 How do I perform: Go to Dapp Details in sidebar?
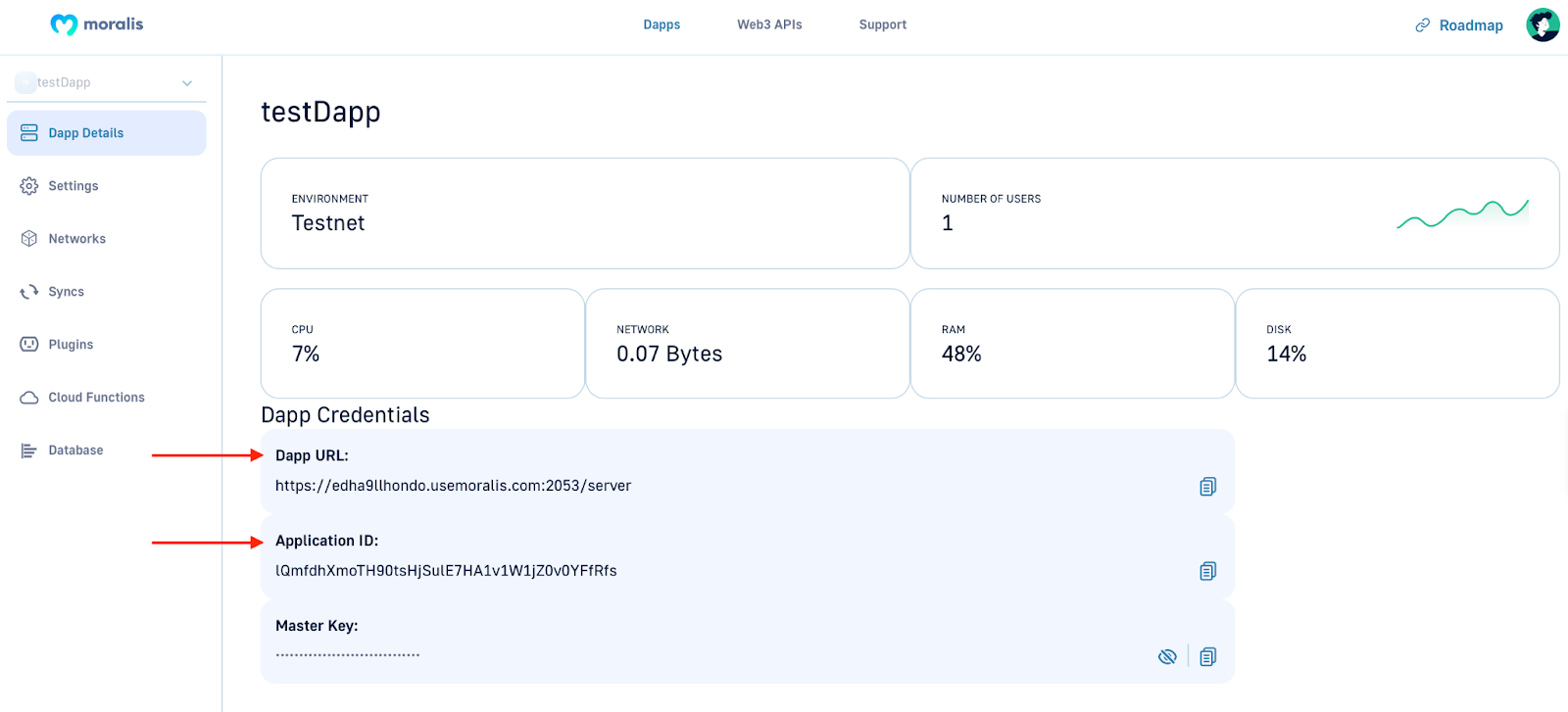[x=107, y=133]
